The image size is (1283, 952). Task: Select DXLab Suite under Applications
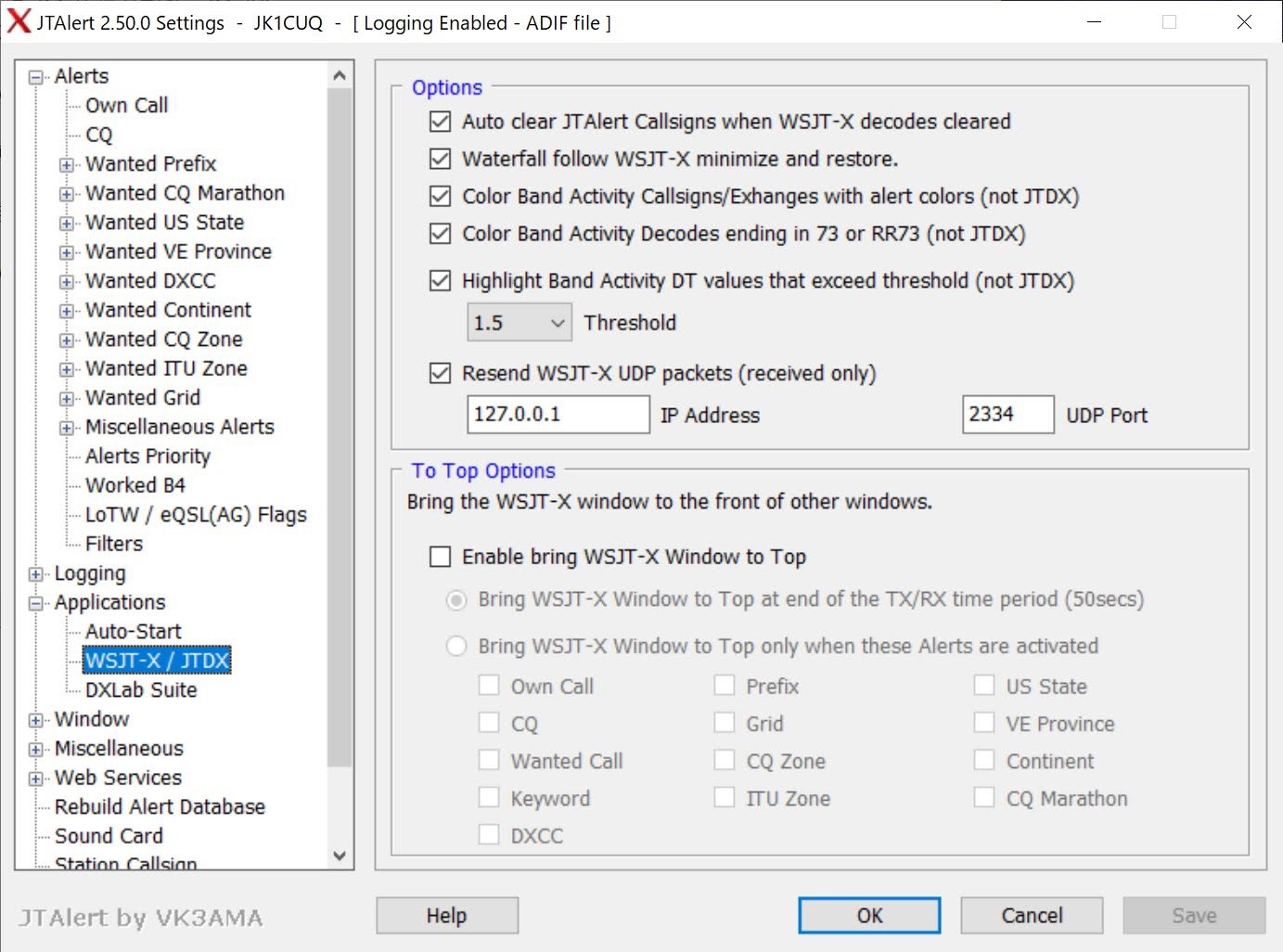click(141, 690)
